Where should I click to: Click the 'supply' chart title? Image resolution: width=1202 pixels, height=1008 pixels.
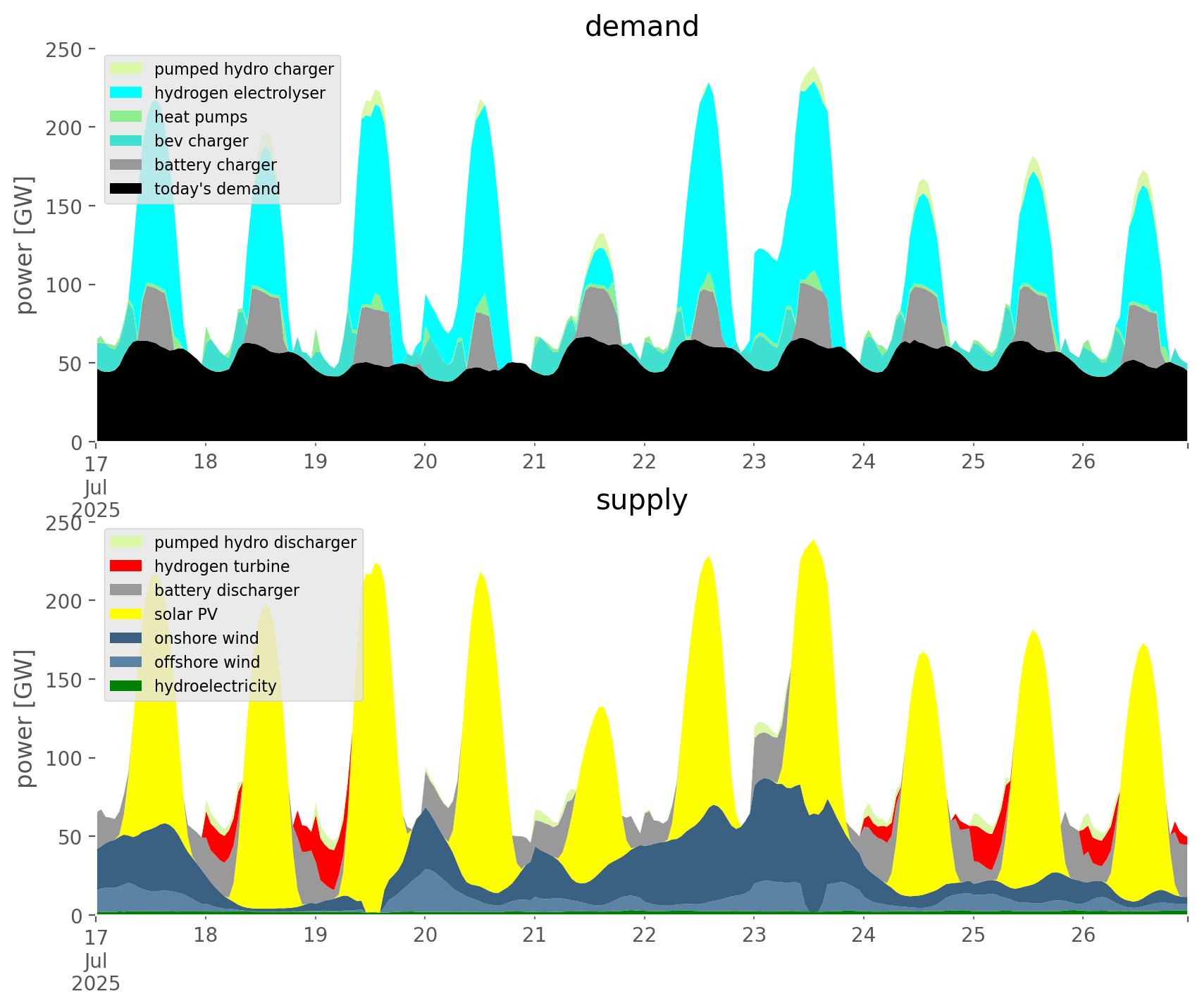pyautogui.click(x=642, y=500)
